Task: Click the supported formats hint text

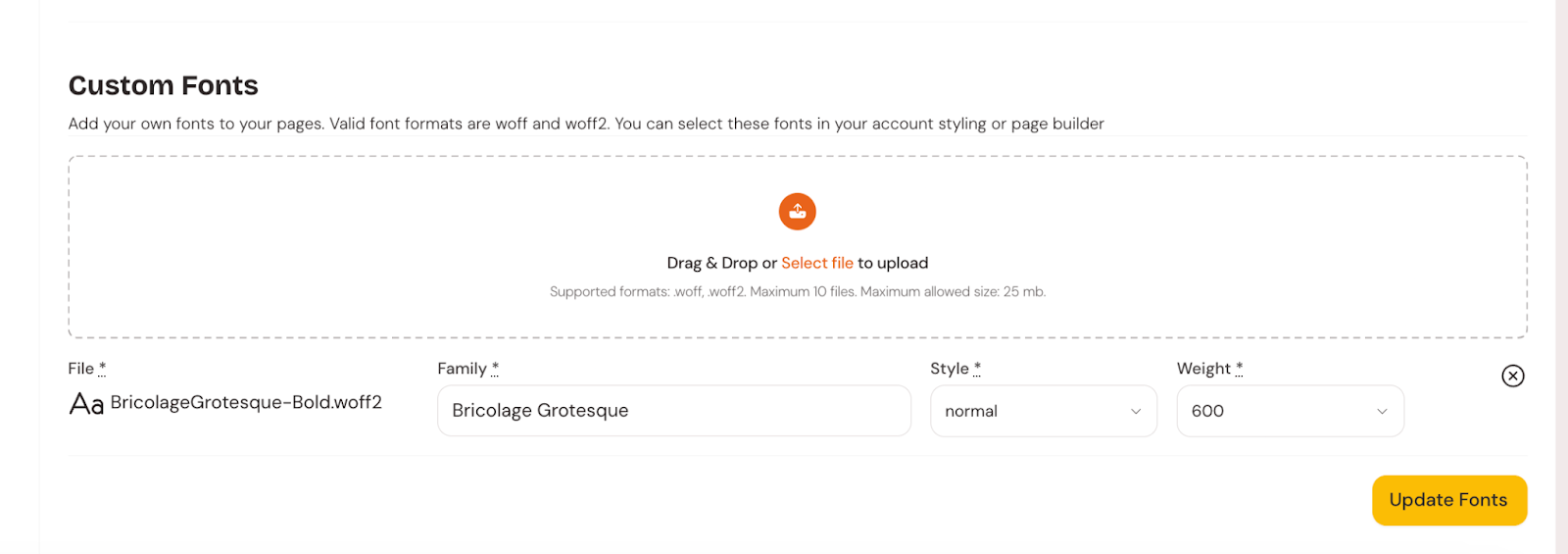Action: pos(797,291)
